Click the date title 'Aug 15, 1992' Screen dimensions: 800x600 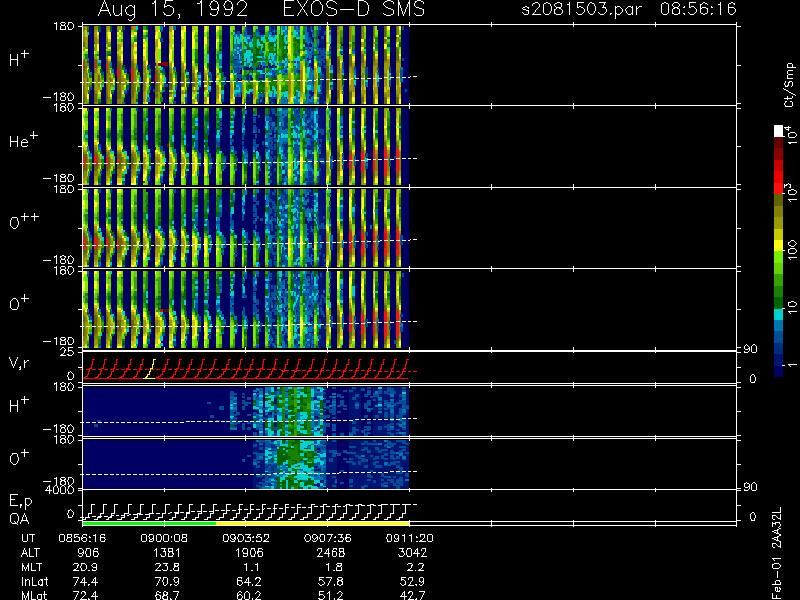click(x=173, y=10)
